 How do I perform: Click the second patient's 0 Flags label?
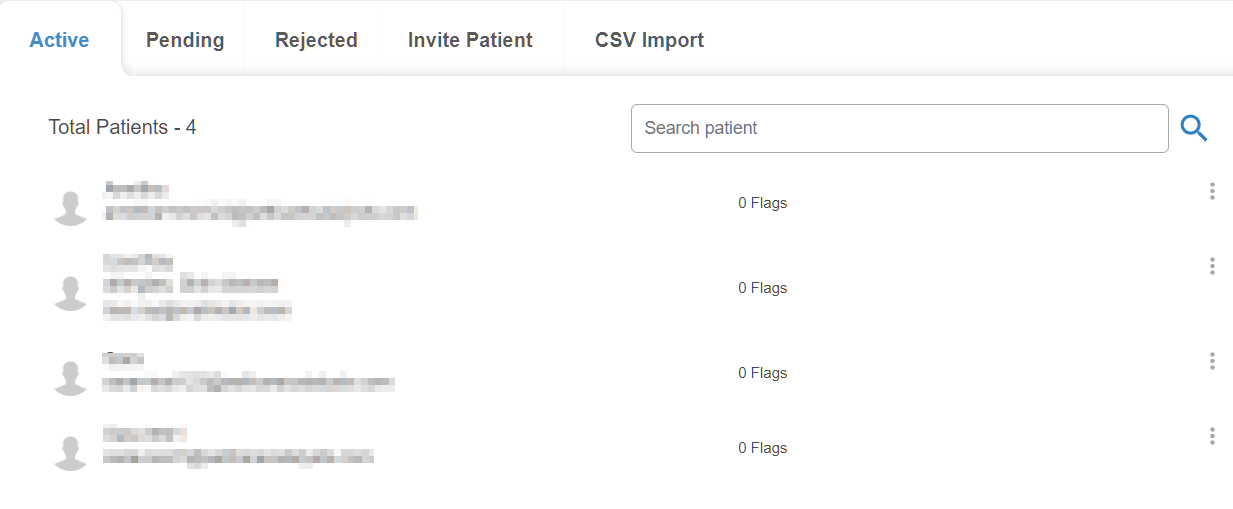(762, 288)
